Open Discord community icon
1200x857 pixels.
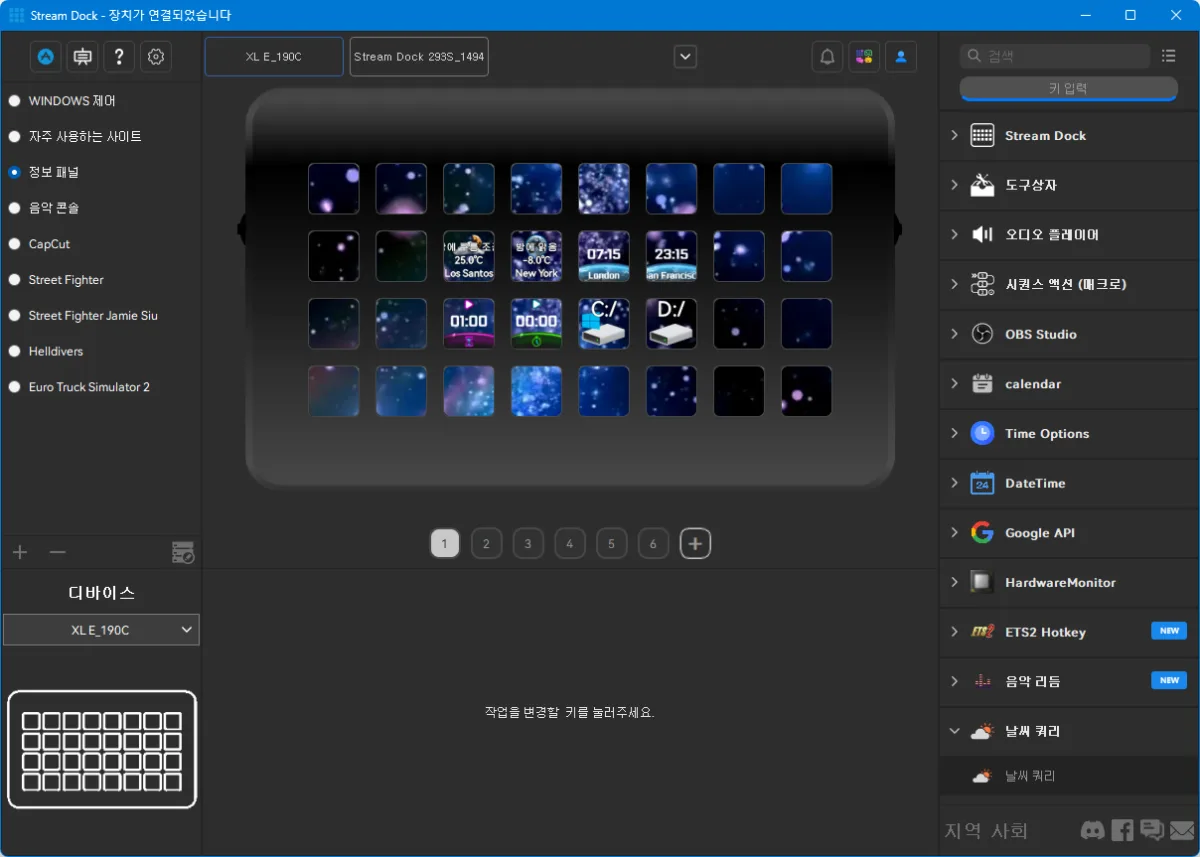pyautogui.click(x=1092, y=830)
